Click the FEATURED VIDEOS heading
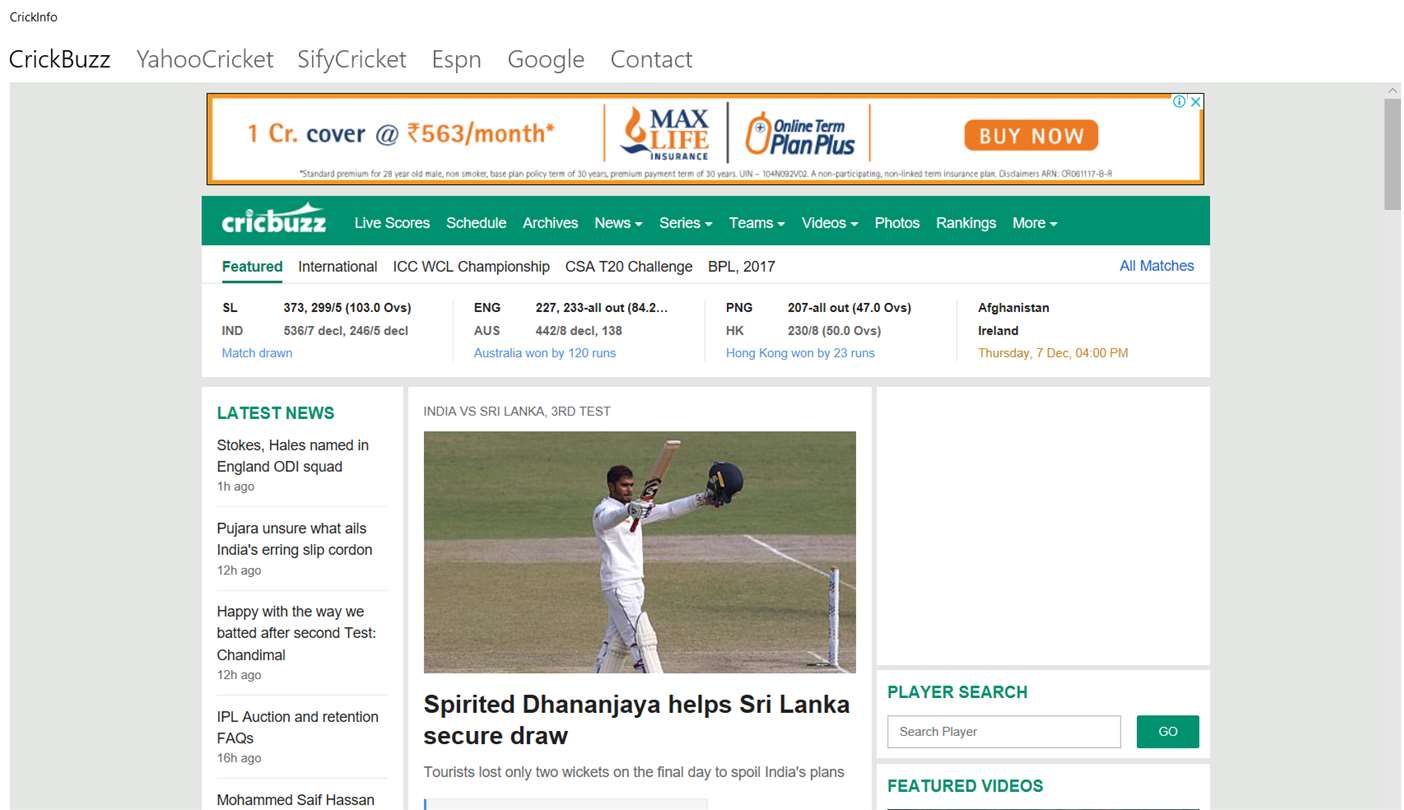 [965, 786]
